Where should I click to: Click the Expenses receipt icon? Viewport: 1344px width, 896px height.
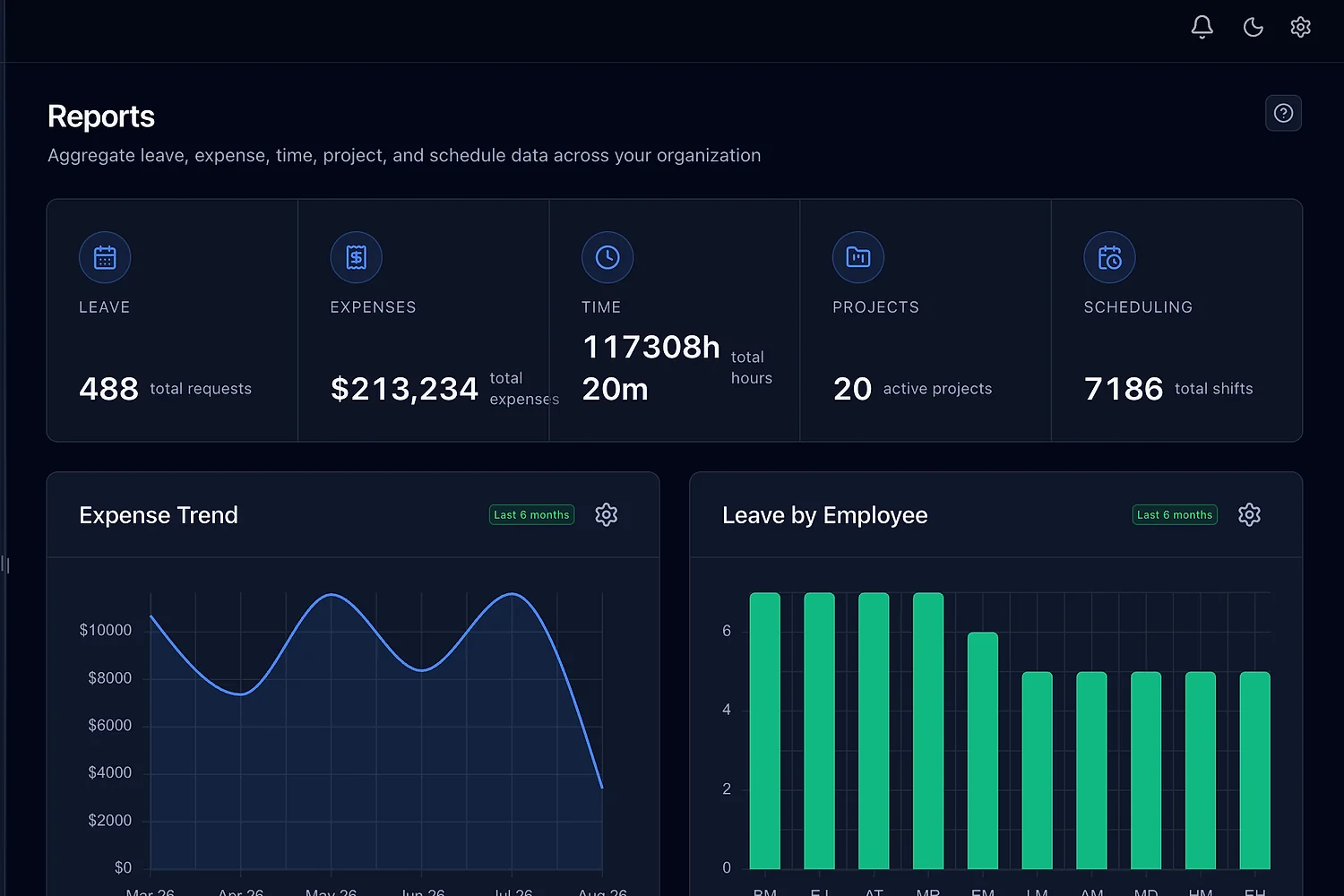[357, 258]
